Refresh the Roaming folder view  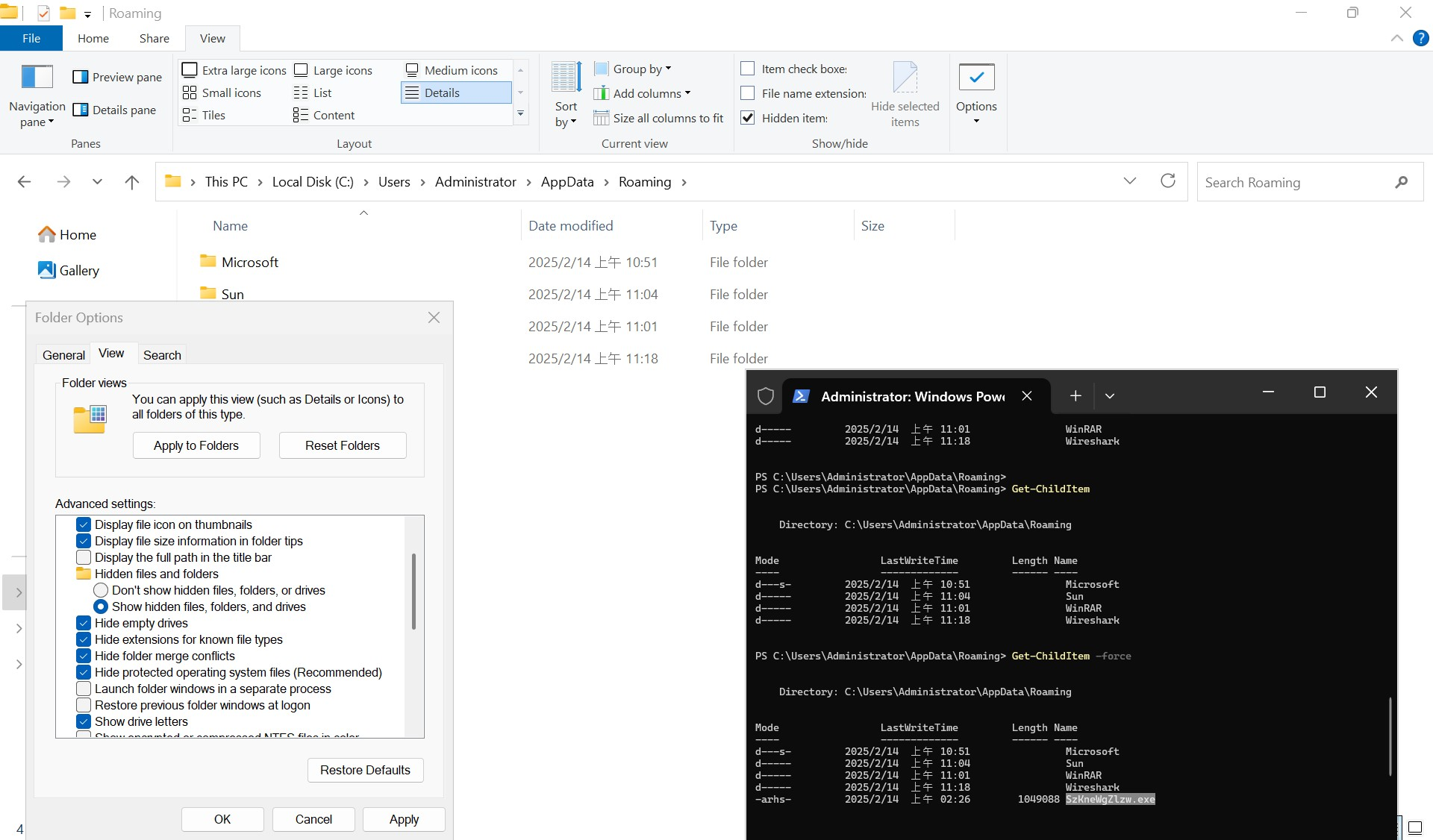[1168, 181]
